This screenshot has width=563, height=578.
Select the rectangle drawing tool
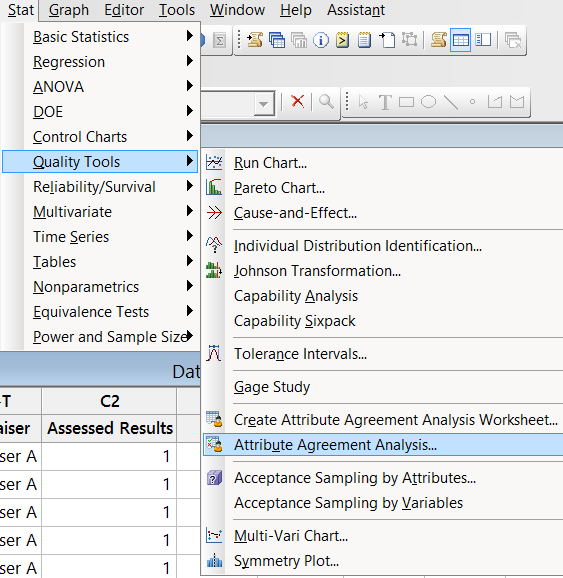406,102
